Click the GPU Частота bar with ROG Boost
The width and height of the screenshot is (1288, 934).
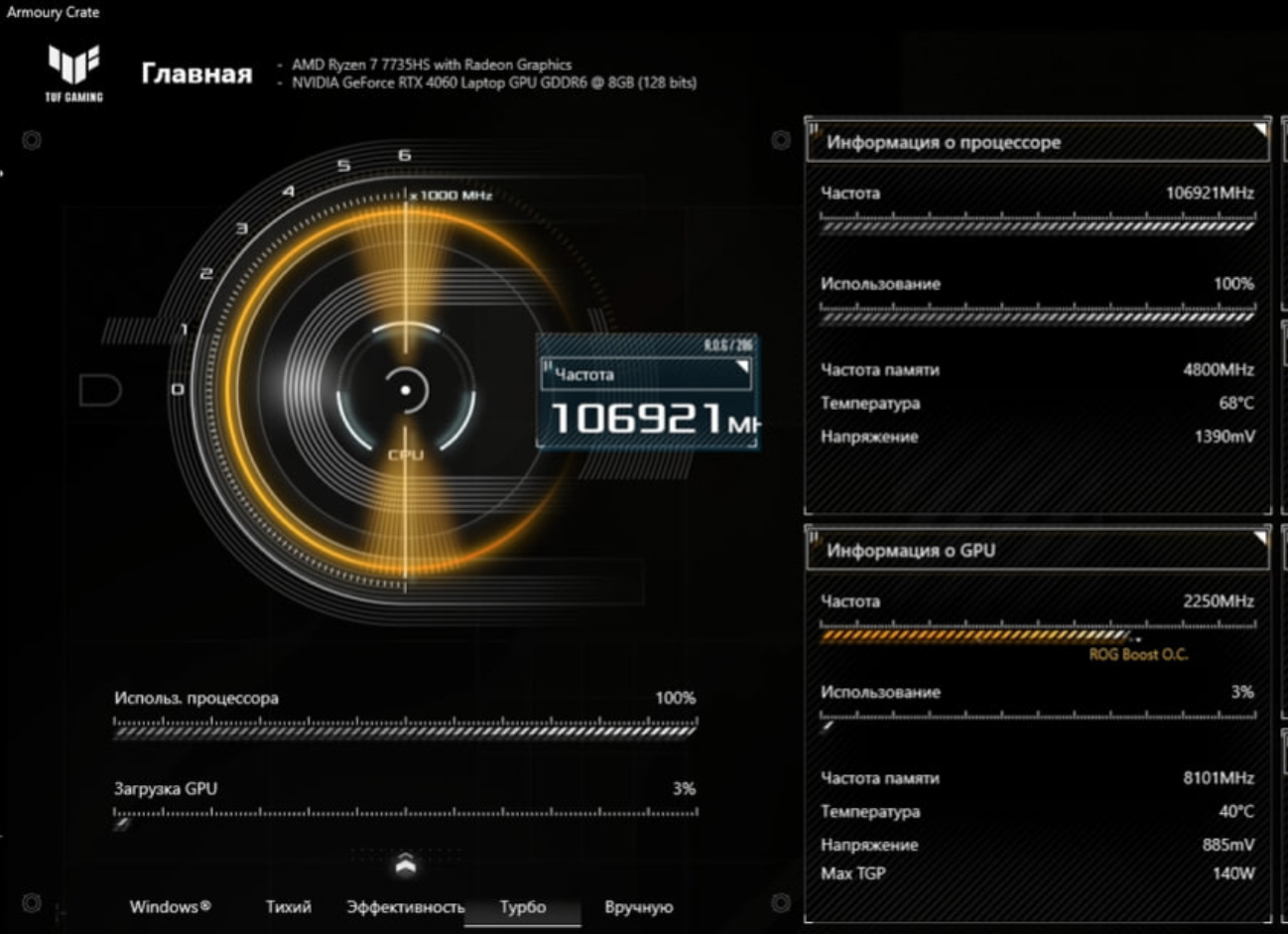coord(1037,631)
